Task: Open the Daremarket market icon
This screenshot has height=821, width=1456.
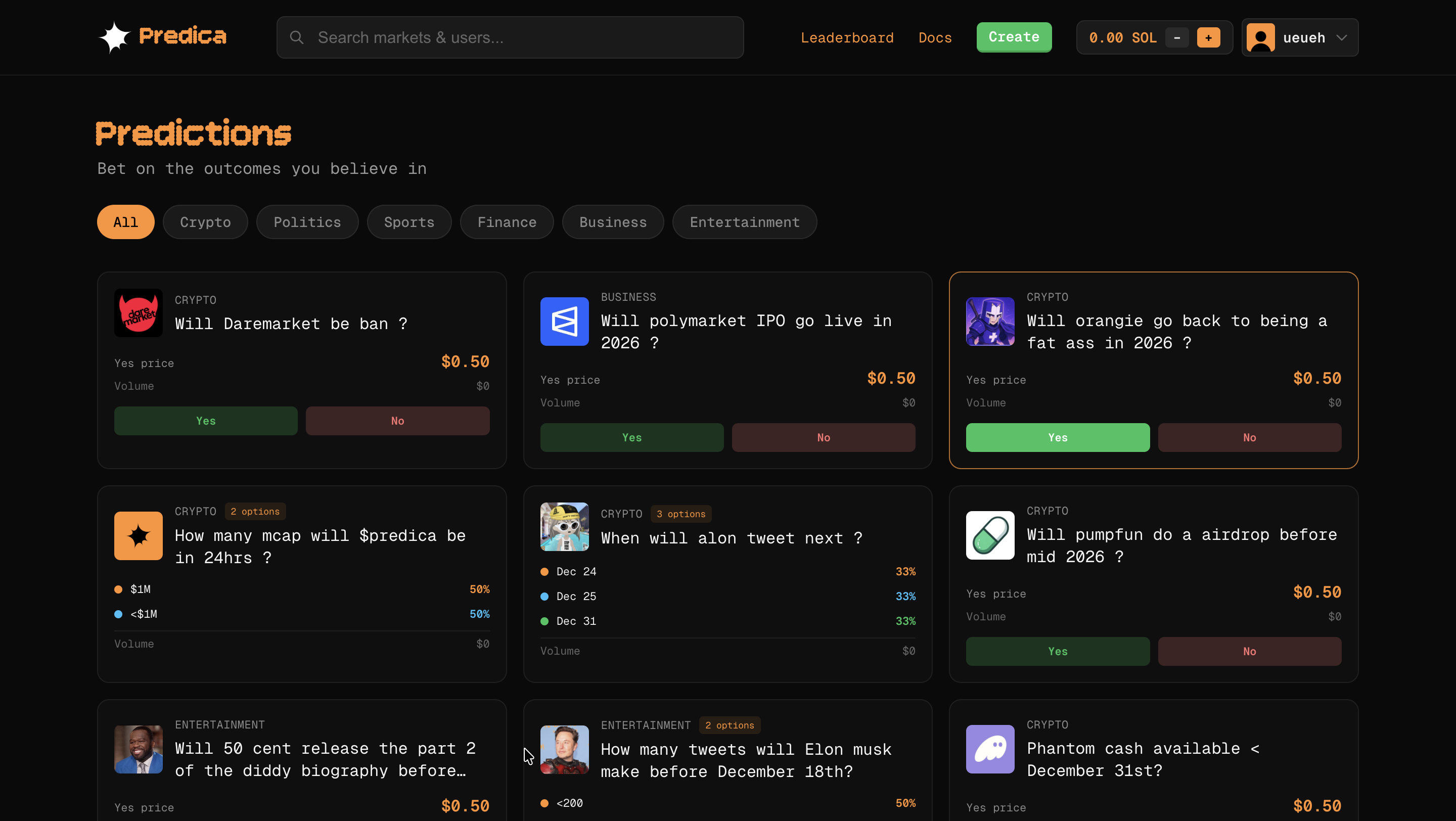Action: coord(139,313)
